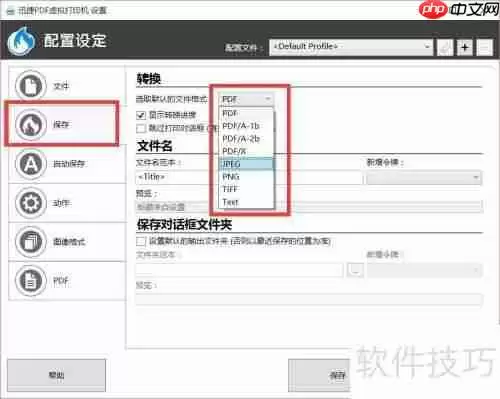
Task: Click the 帮助 button at bottom left
Action: coord(56,375)
